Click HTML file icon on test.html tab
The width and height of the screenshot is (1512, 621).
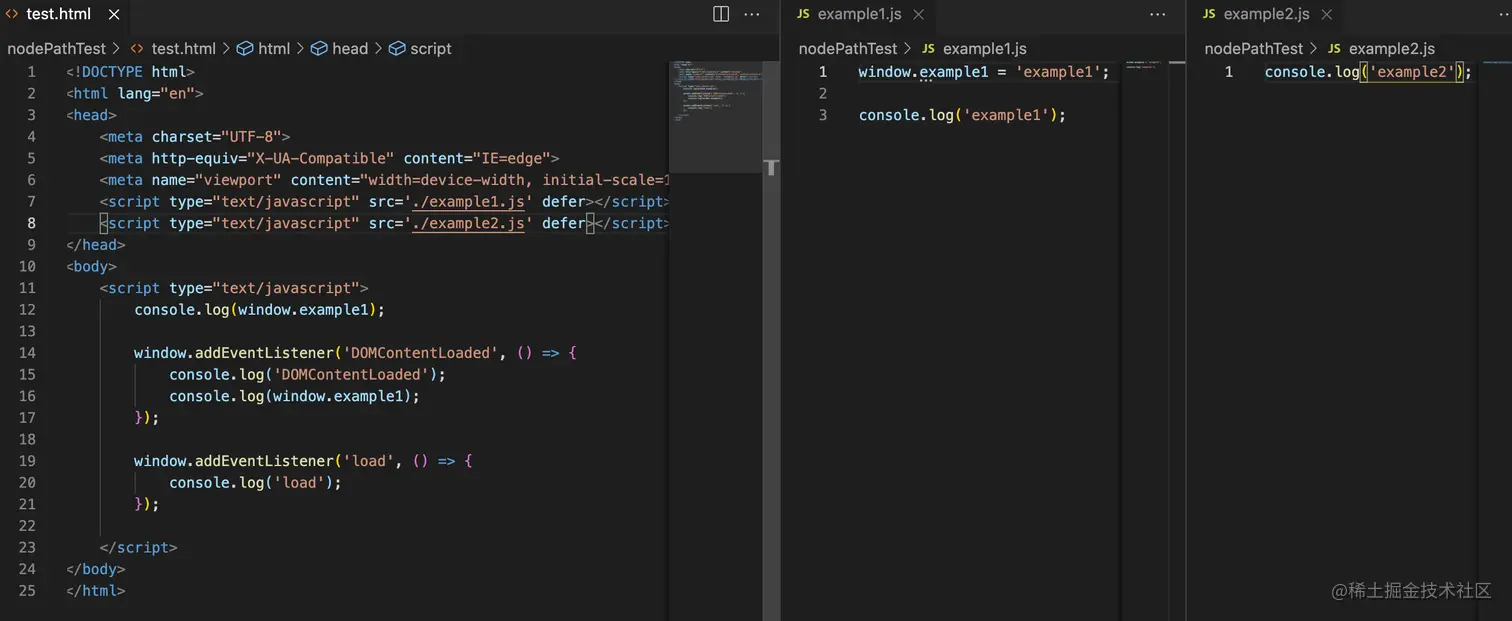(12, 15)
